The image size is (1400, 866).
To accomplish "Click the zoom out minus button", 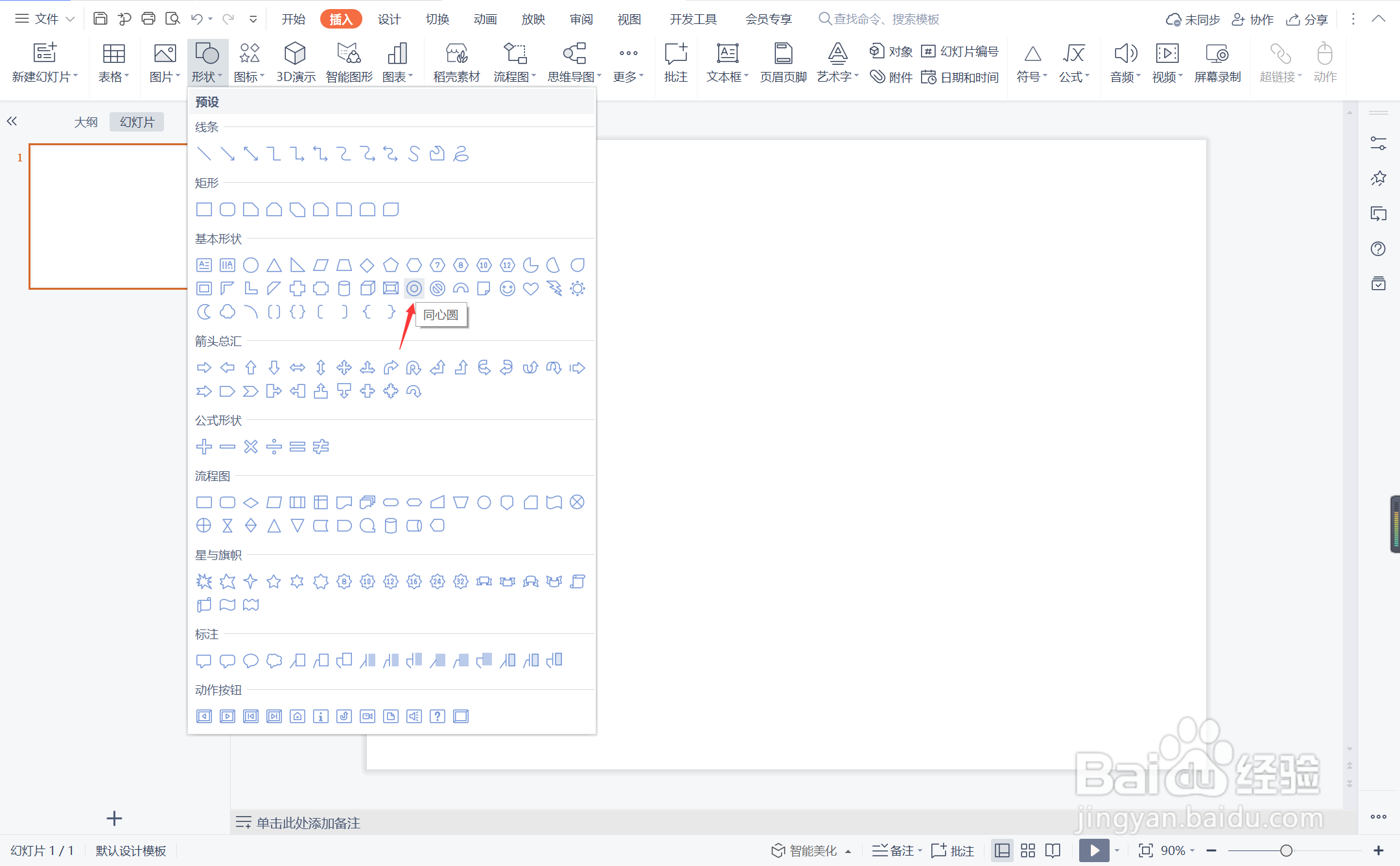I will click(x=1211, y=850).
